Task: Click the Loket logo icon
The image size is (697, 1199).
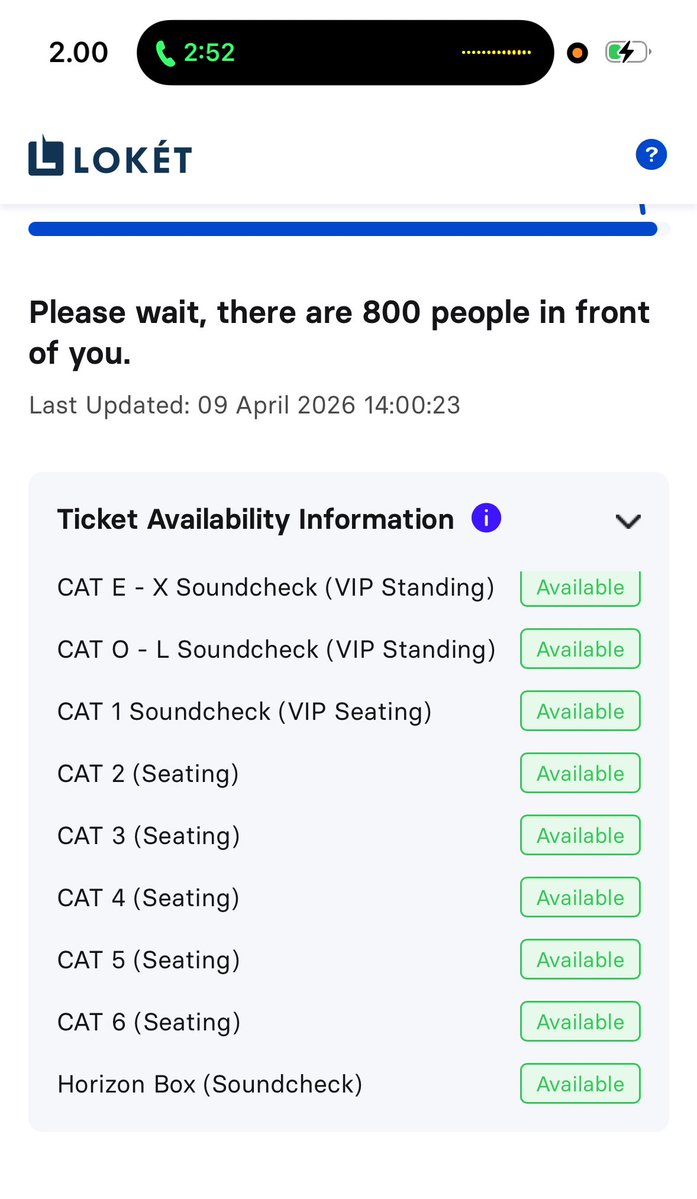Action: (46, 156)
